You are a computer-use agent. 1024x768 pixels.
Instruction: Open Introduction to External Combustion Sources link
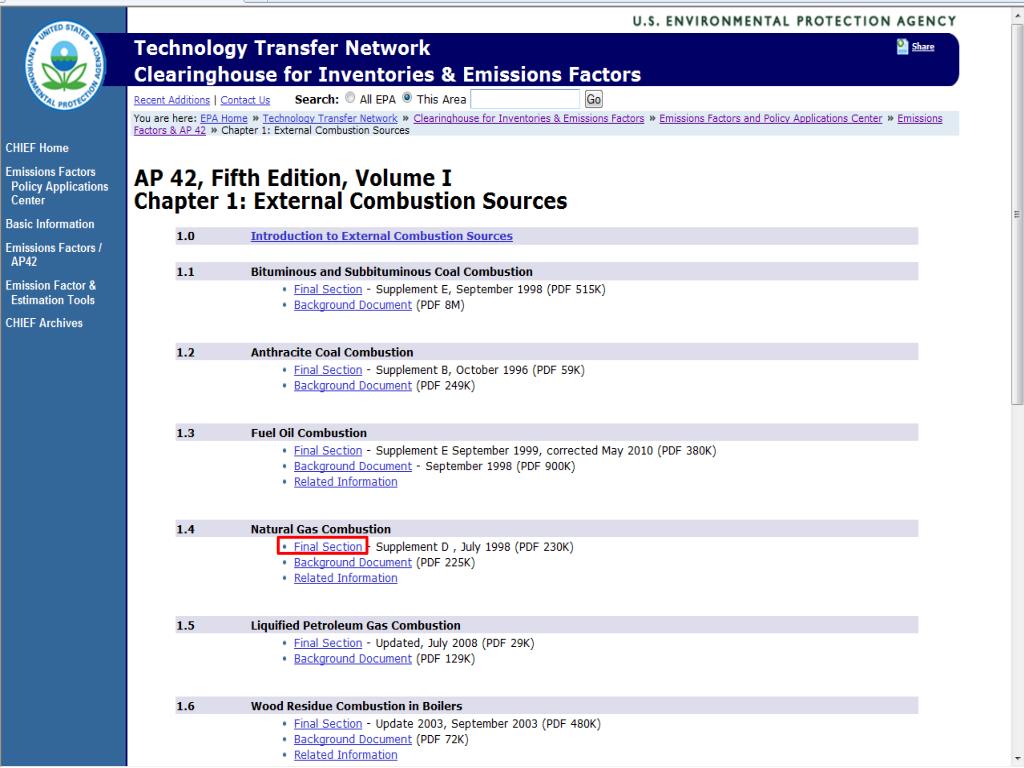click(381, 236)
